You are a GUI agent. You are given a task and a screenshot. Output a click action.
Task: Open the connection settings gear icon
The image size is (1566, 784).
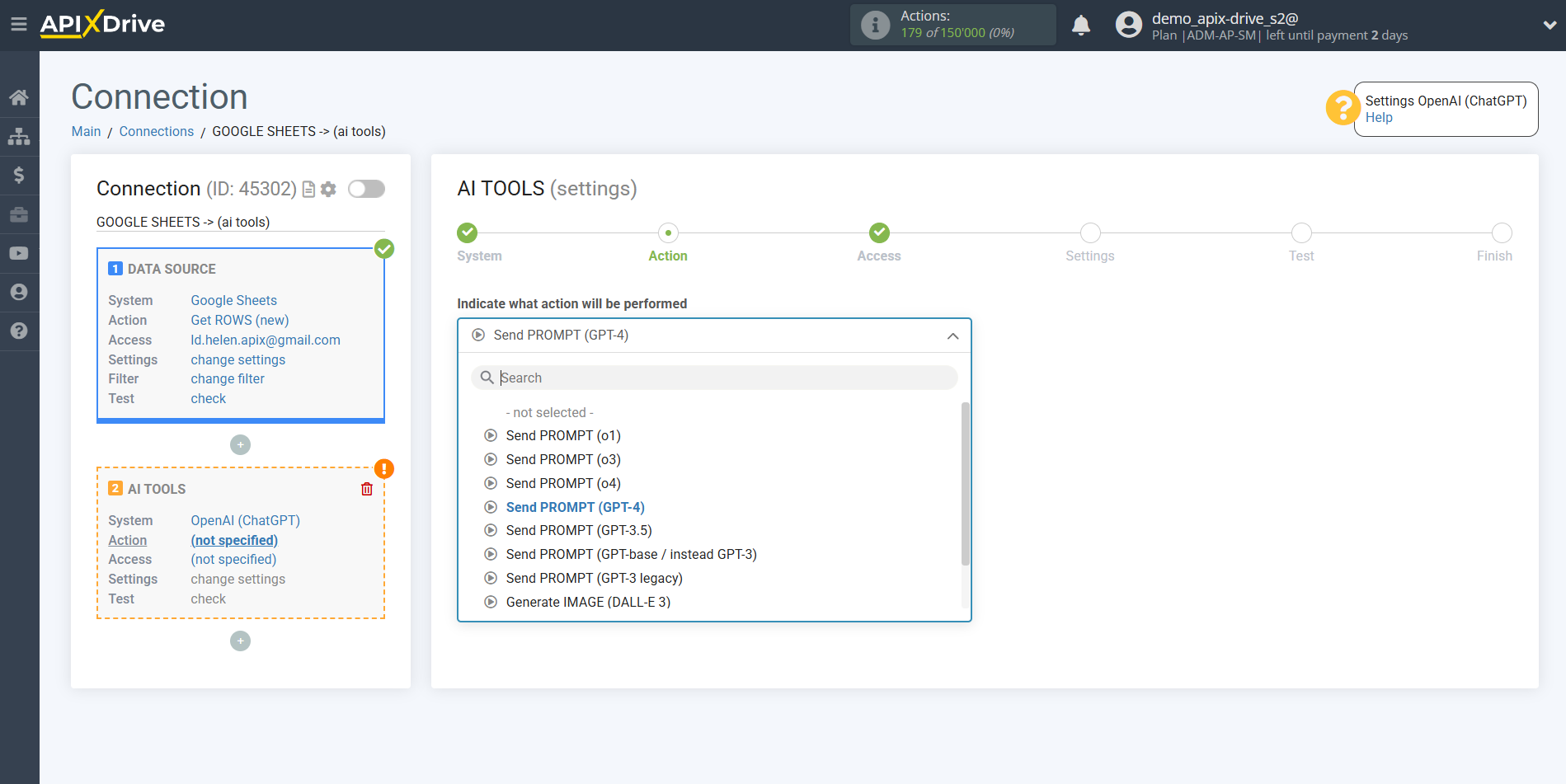[328, 190]
